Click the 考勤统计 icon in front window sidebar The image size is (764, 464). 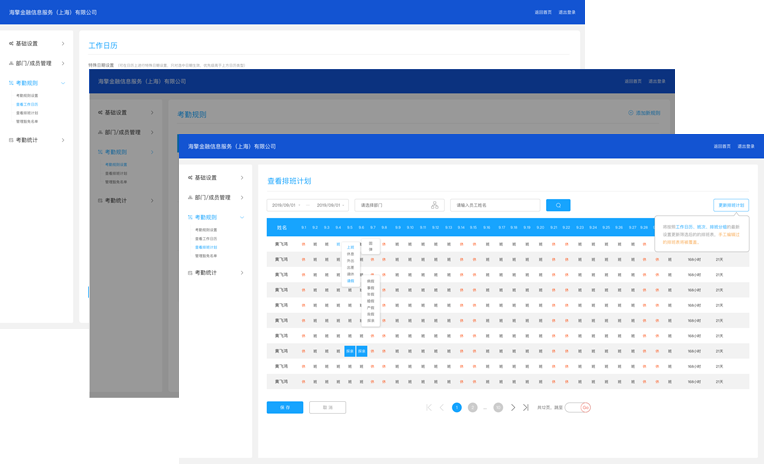point(190,273)
